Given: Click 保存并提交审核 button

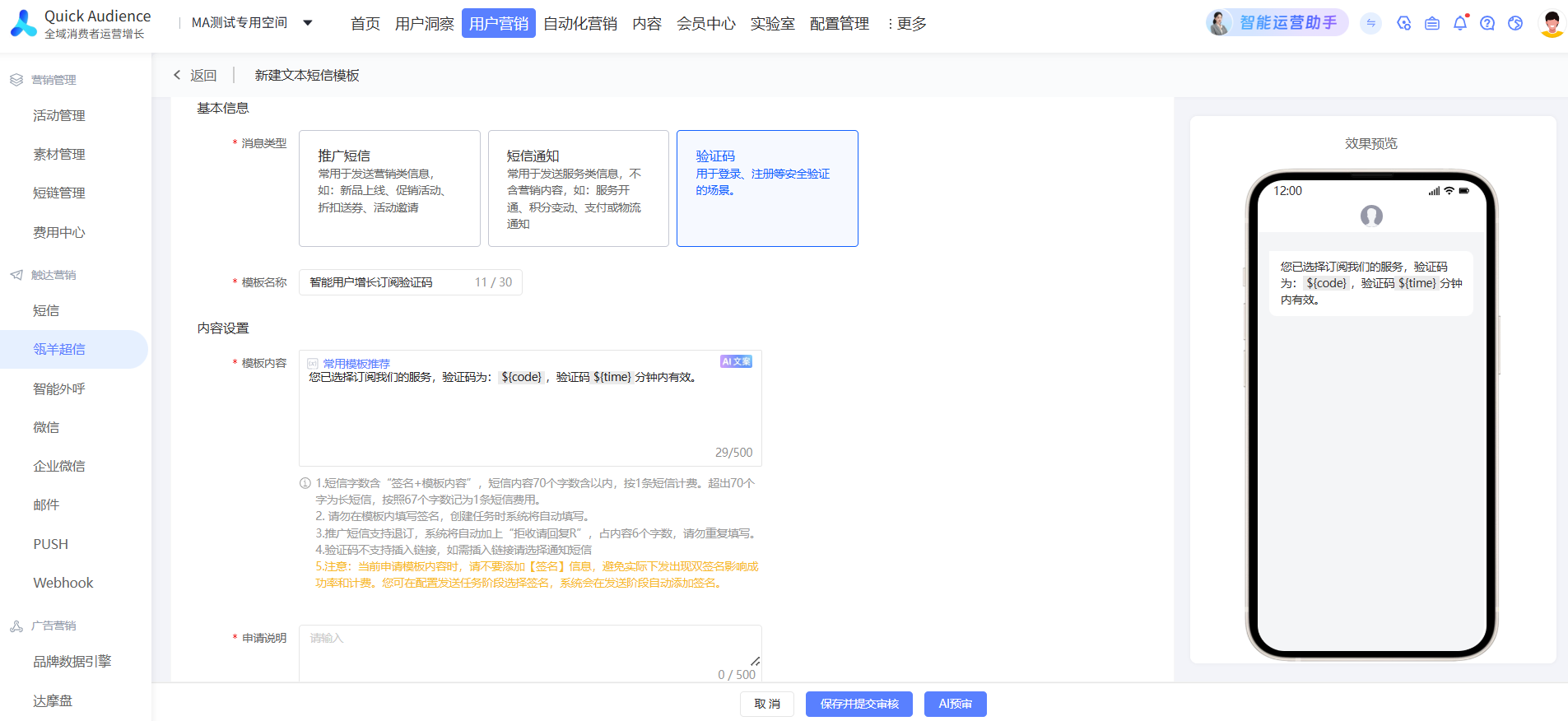Looking at the screenshot, I should coord(859,704).
